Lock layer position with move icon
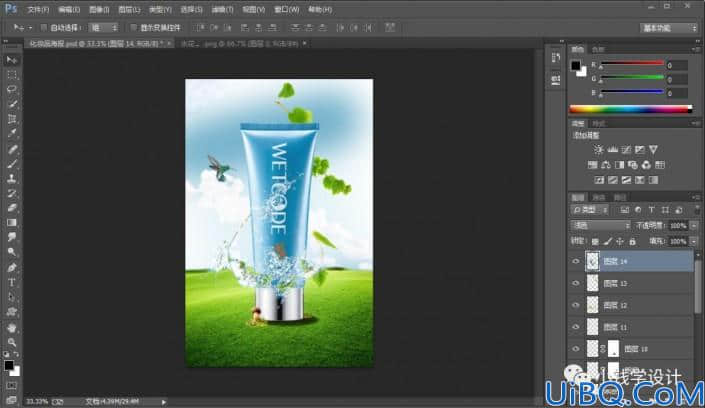 pos(620,242)
